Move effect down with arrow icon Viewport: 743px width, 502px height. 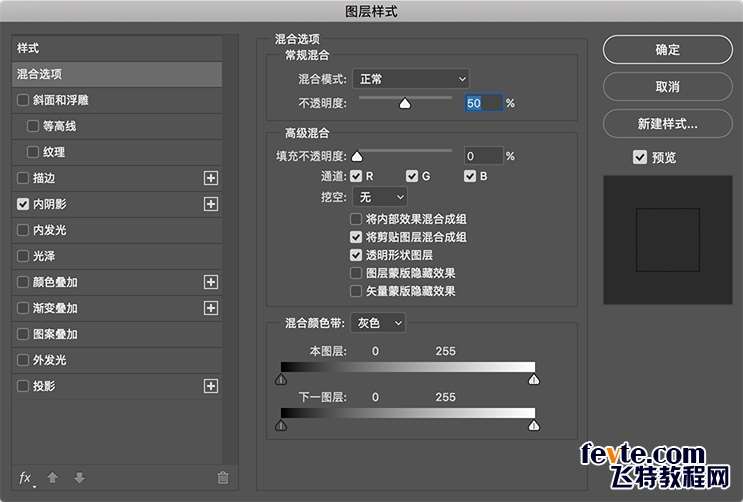click(x=80, y=478)
